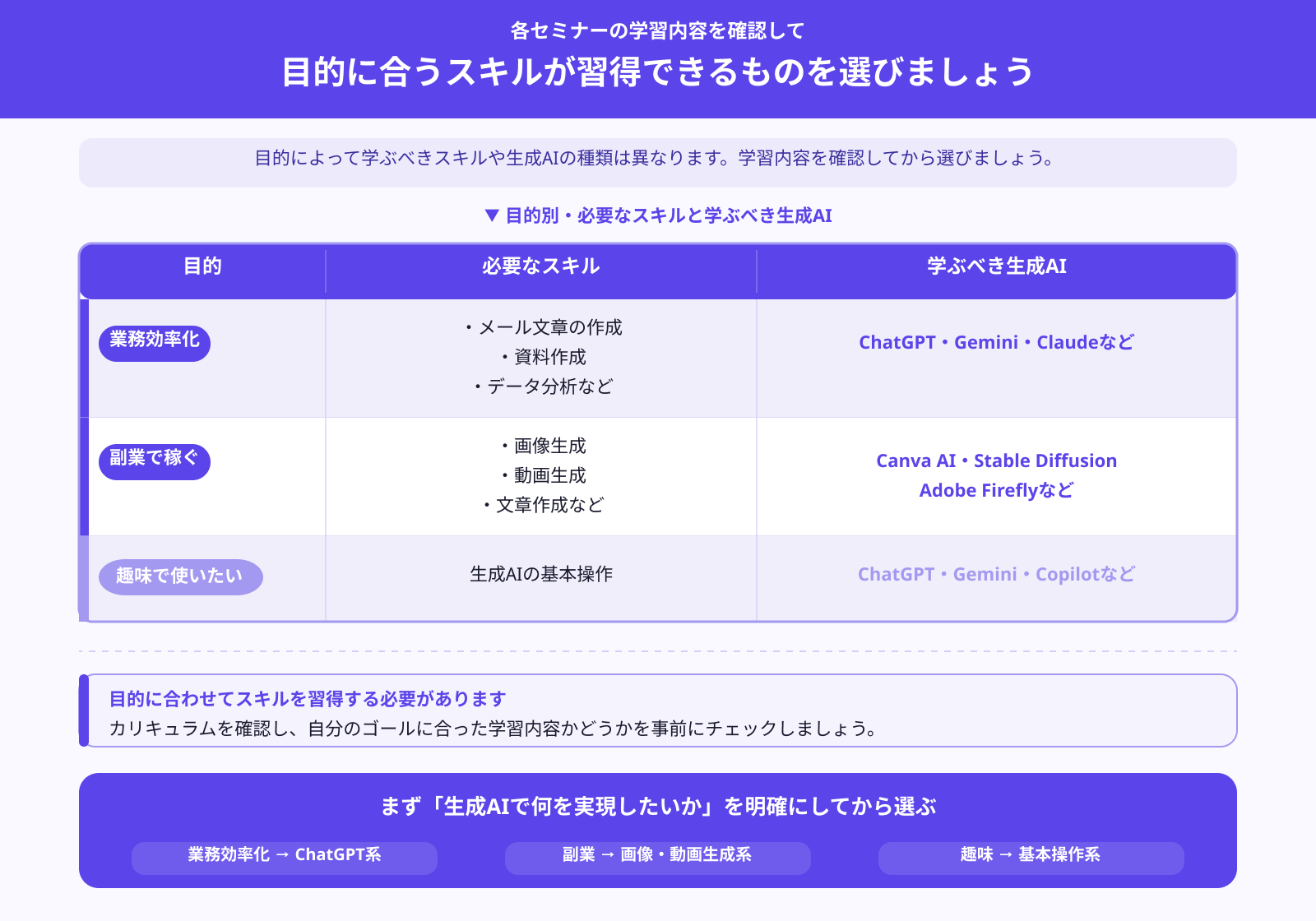This screenshot has width=1316, height=921.
Task: Click the callout title 目的に合わせてスキルを習得する必要があります
Action: pos(308,699)
